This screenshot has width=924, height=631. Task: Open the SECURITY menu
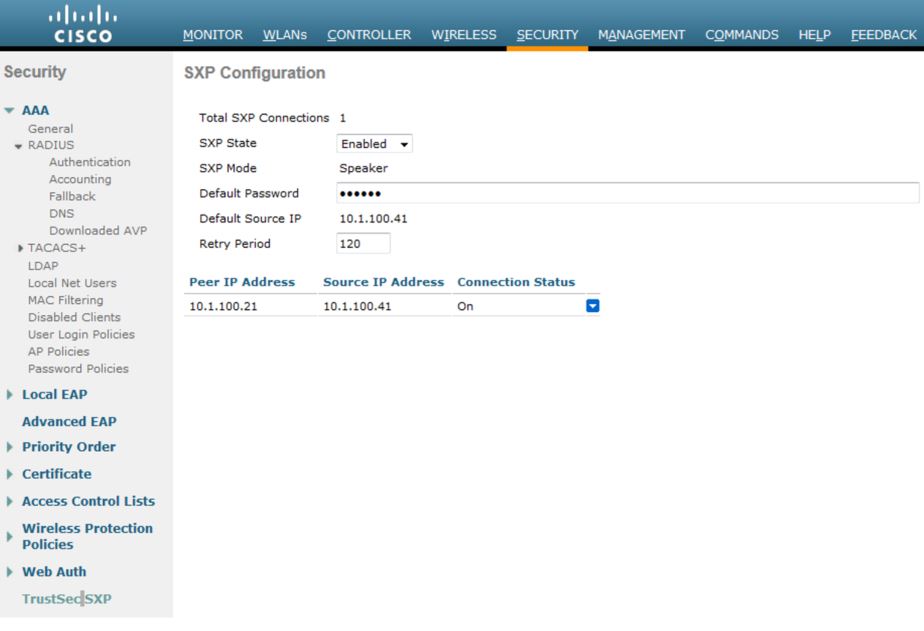(547, 35)
